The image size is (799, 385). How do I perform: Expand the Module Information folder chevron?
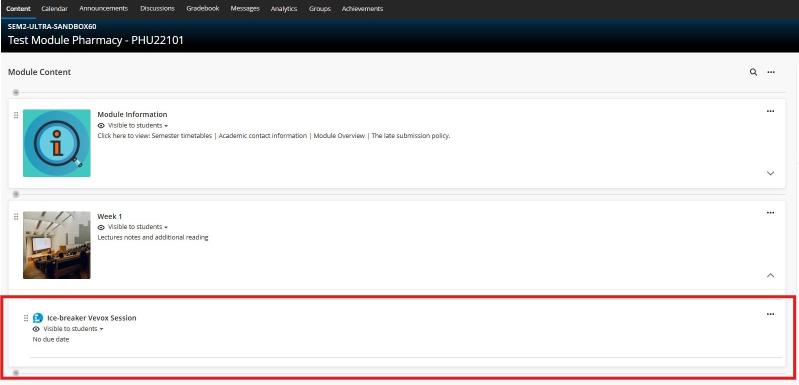tap(770, 173)
